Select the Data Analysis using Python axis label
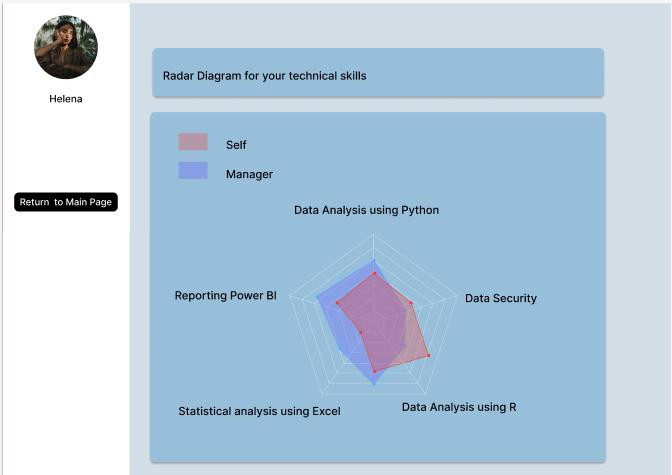Viewport: 672px width, 475px height. coord(366,210)
